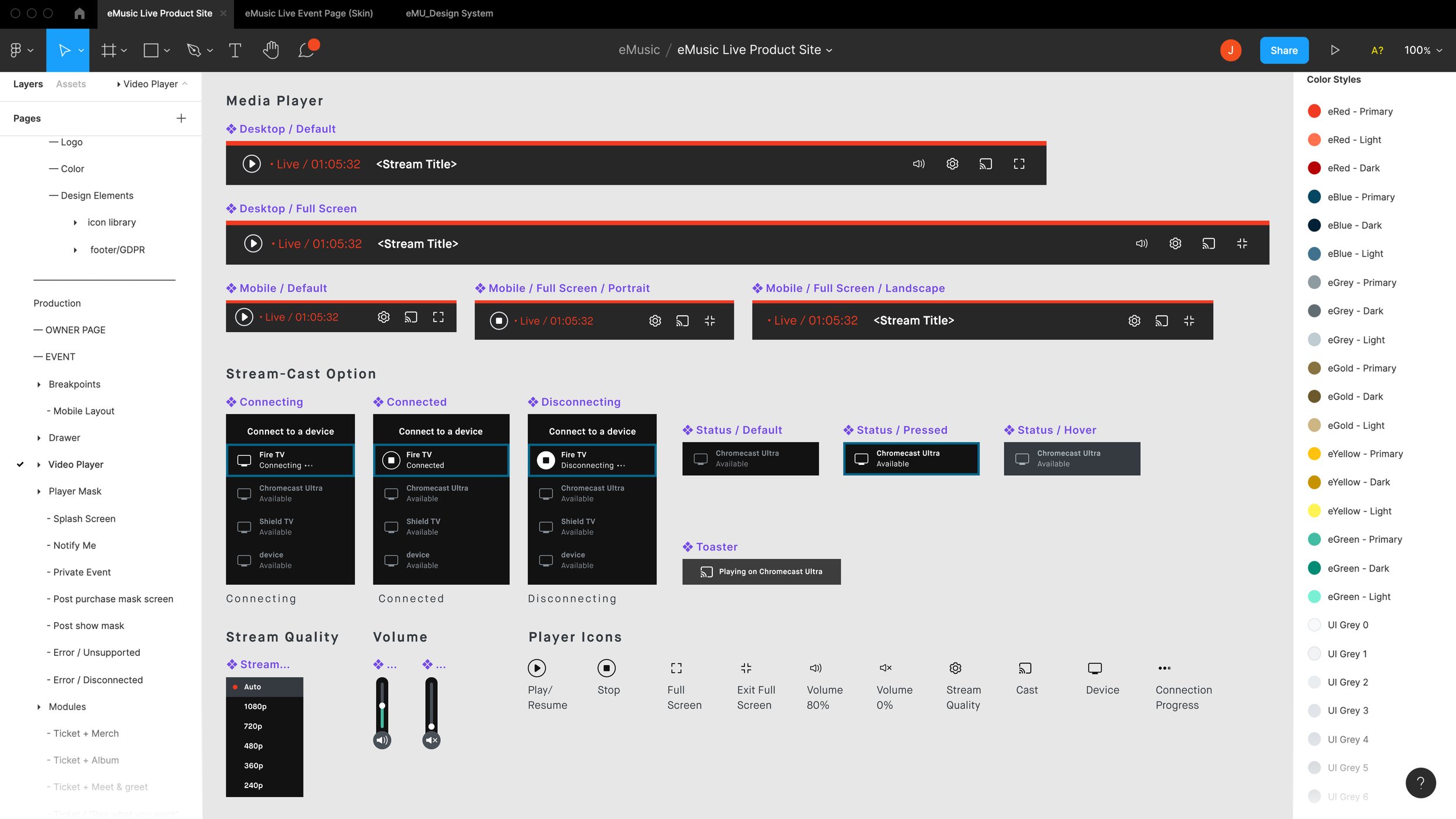Expand the Modules page group
Screen dimensions: 1456x819
pos(39,707)
